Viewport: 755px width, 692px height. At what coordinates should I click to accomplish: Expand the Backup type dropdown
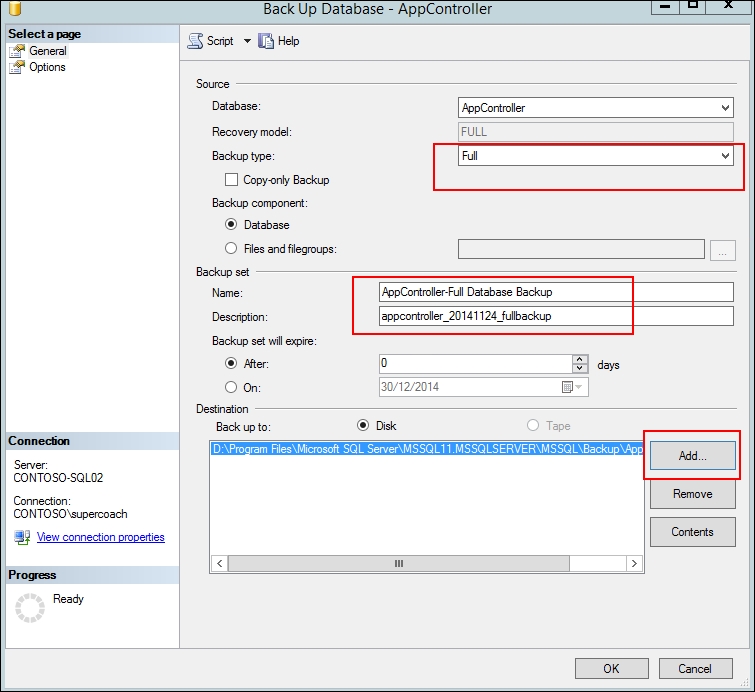click(x=725, y=156)
